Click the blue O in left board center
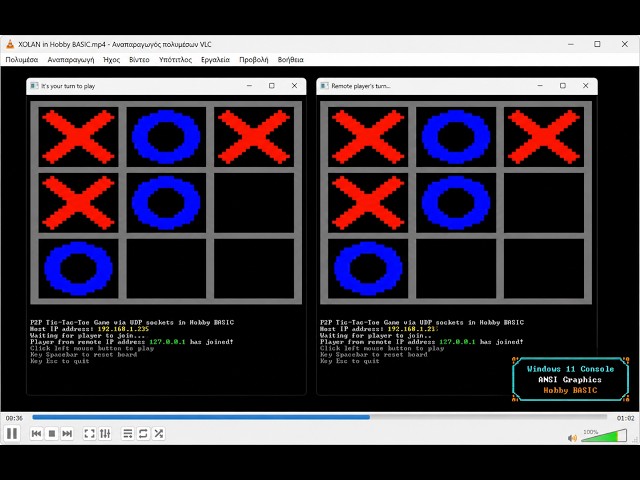The image size is (640, 480). tap(166, 203)
